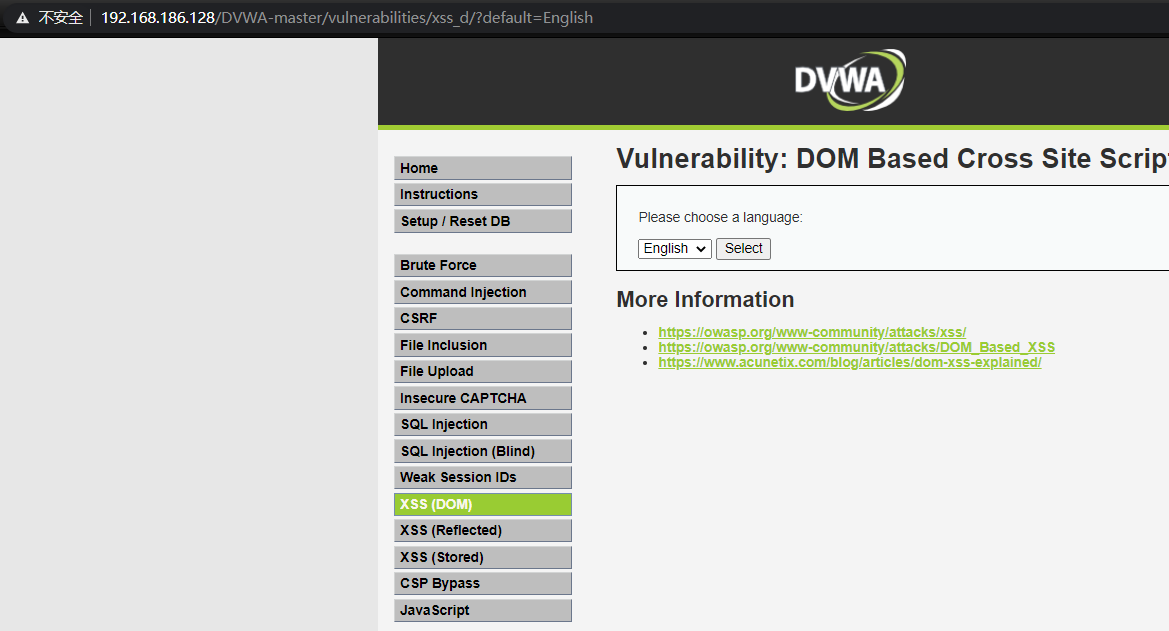Navigate to the CSRF page
The height and width of the screenshot is (631, 1169).
[x=482, y=318]
